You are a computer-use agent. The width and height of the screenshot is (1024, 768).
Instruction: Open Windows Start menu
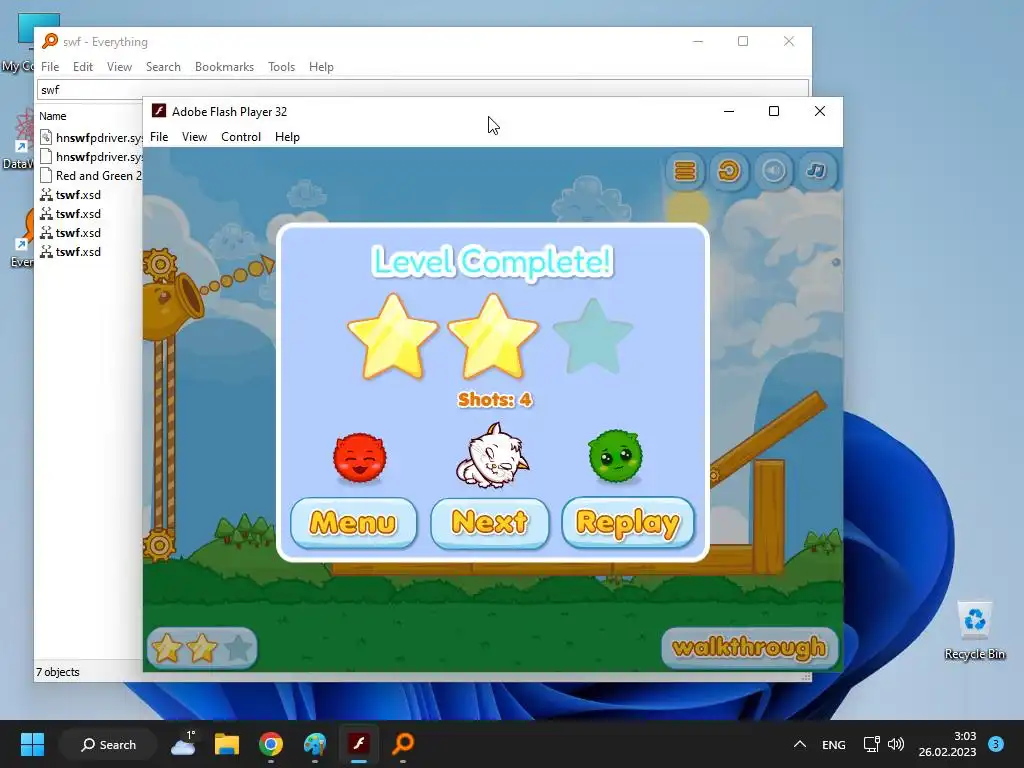32,744
